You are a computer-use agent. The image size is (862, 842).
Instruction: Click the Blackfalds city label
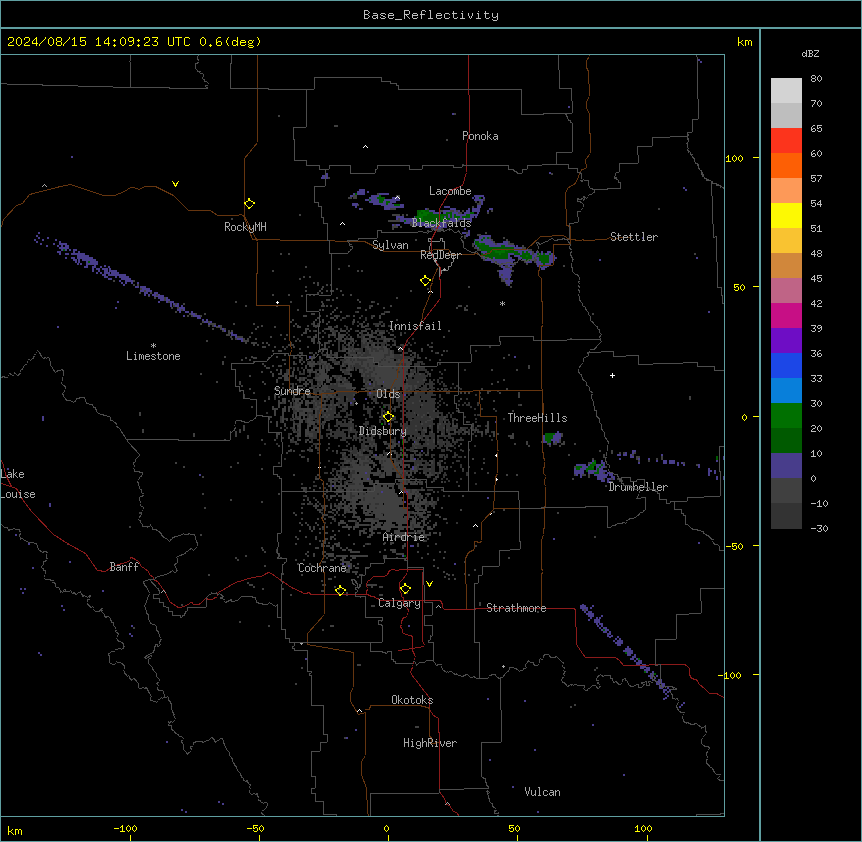441,223
